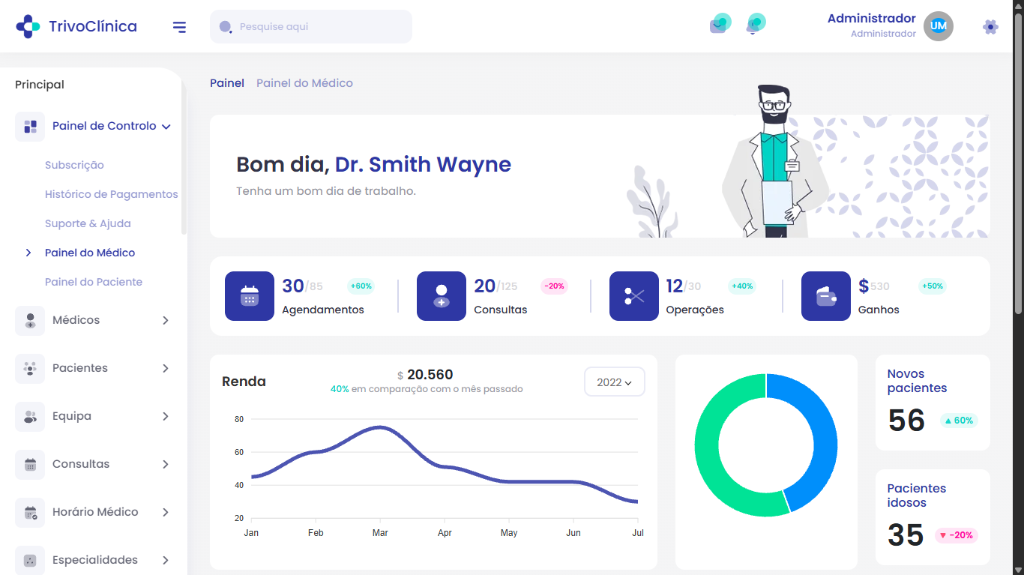Click the Médicos sidebar icon

(x=30, y=320)
